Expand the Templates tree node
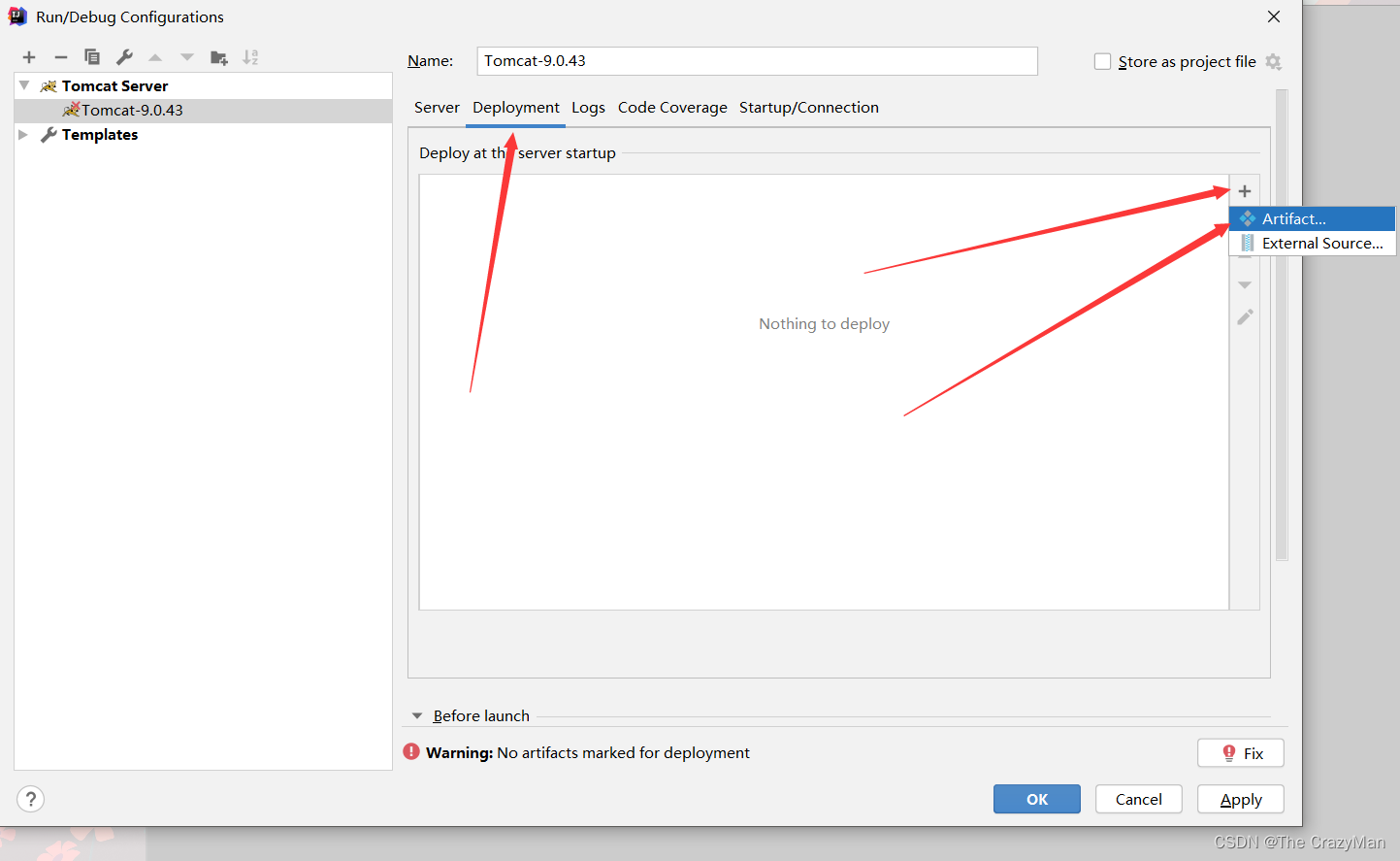 coord(23,134)
